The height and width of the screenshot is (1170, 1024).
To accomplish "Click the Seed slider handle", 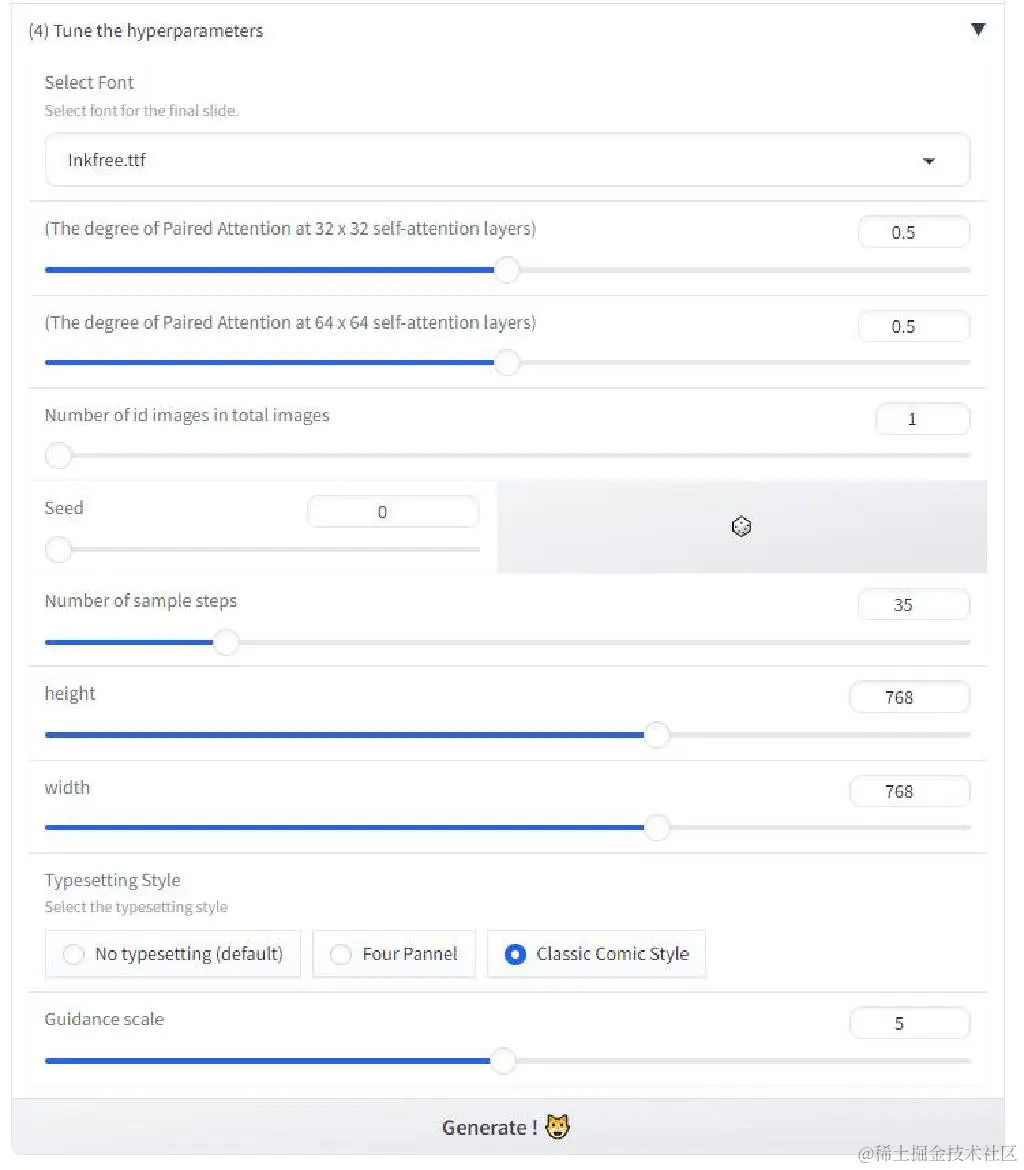I will click(59, 549).
